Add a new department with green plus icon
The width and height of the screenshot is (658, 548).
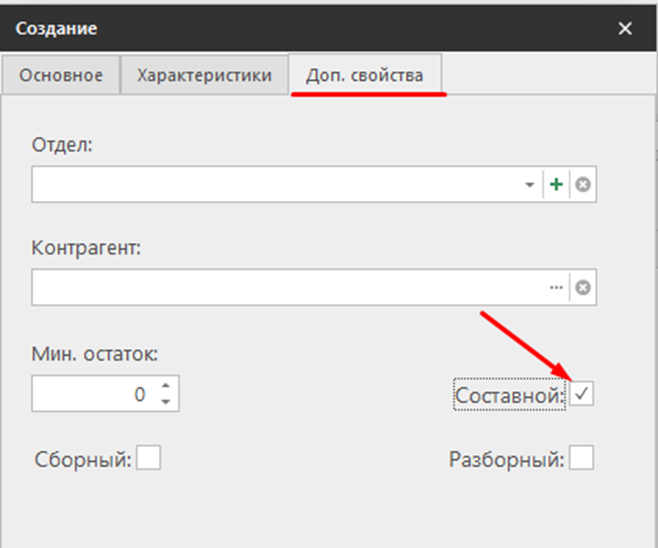[x=556, y=185]
